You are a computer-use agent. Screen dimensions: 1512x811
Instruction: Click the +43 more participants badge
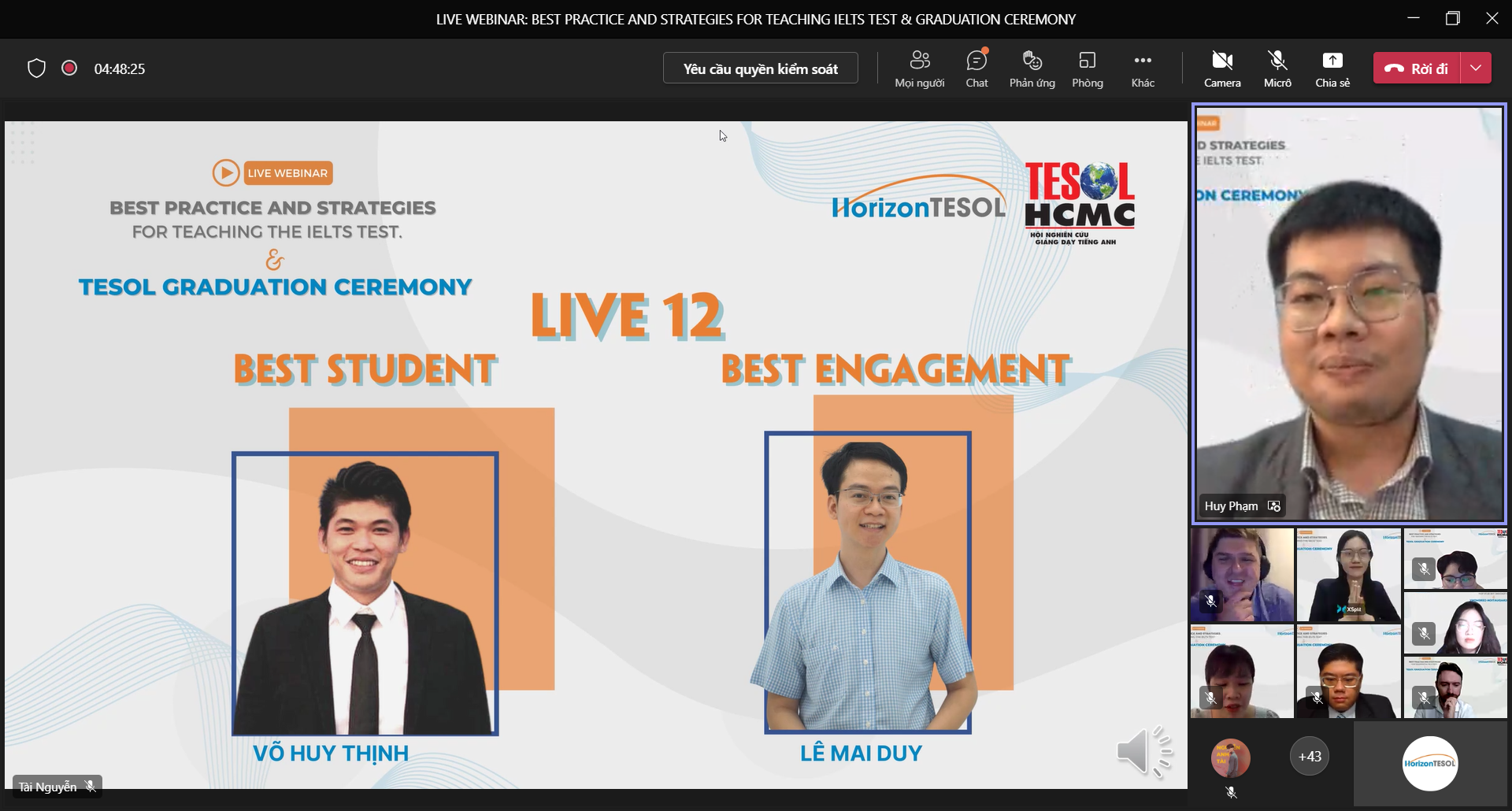pyautogui.click(x=1310, y=757)
